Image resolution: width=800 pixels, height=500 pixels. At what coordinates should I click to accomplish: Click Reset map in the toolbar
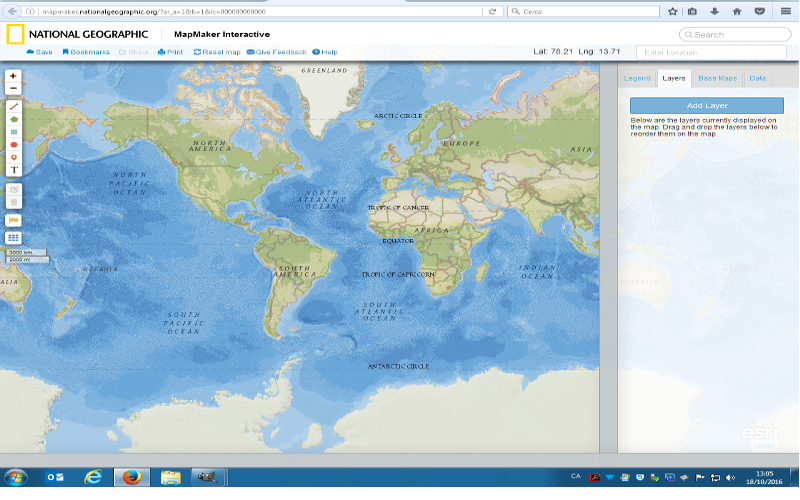coord(217,51)
